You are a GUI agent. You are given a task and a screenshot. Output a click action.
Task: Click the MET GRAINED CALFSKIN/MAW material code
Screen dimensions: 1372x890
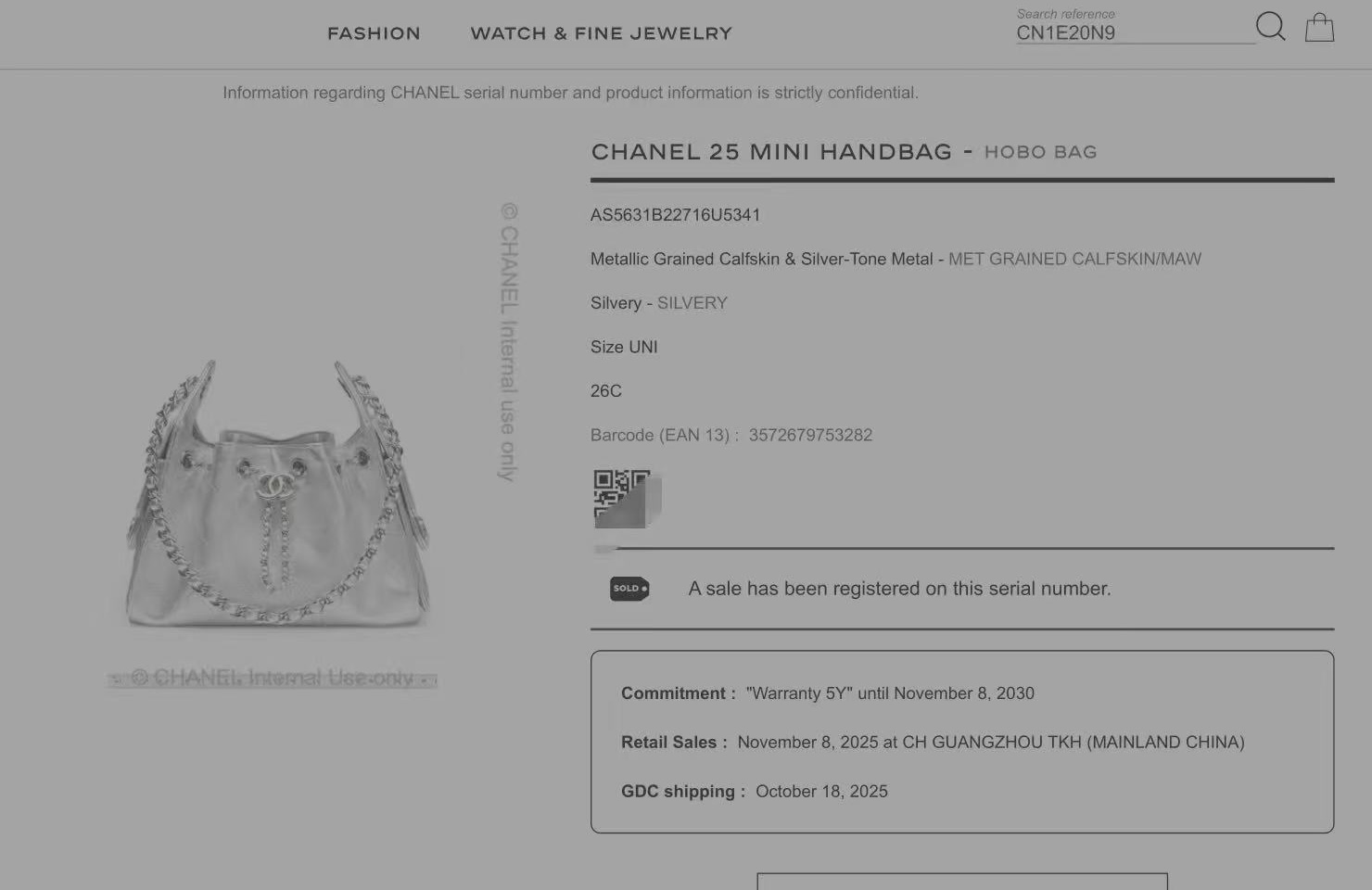point(1074,260)
